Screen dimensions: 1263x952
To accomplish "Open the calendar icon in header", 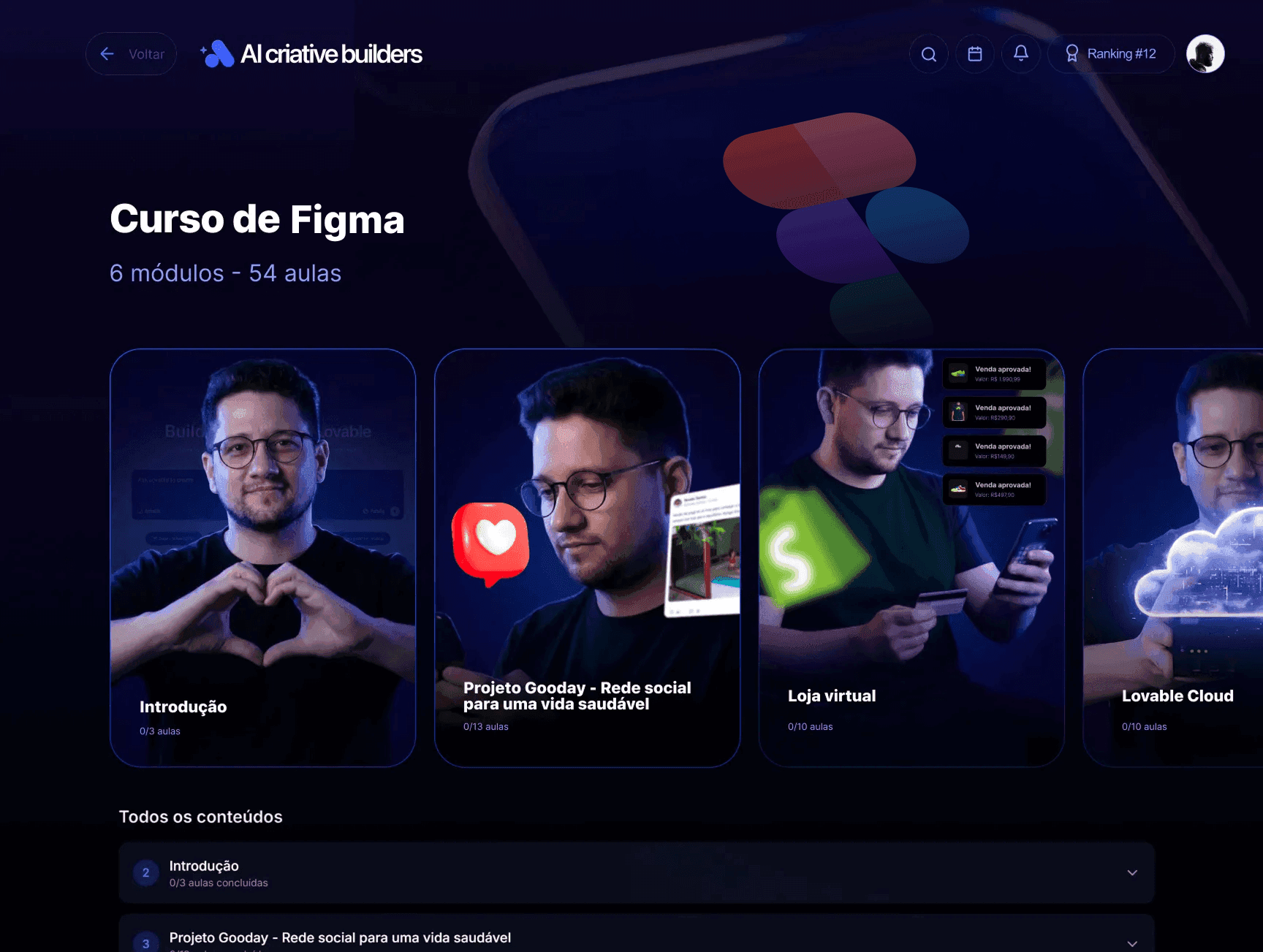I will pyautogui.click(x=975, y=54).
